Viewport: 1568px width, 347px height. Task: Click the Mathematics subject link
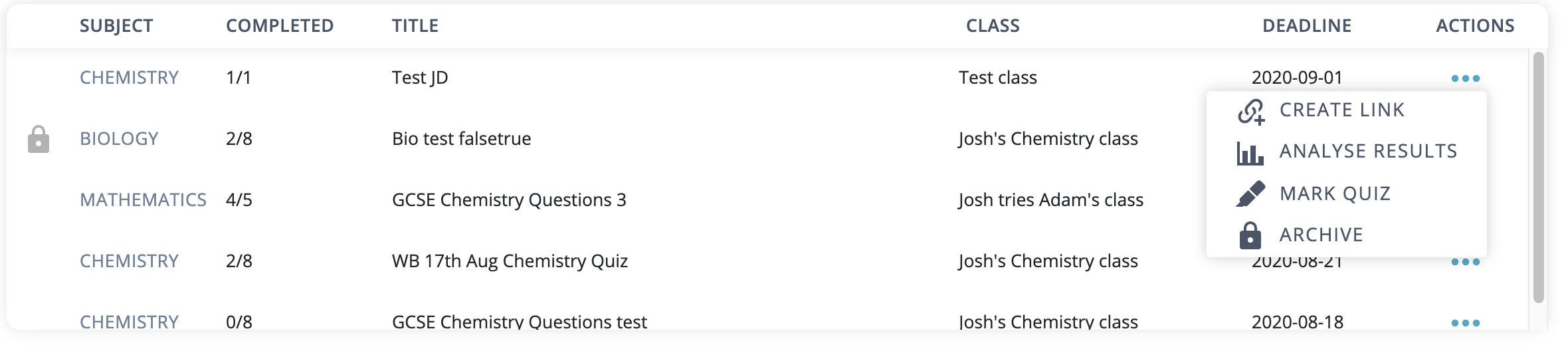tap(143, 200)
